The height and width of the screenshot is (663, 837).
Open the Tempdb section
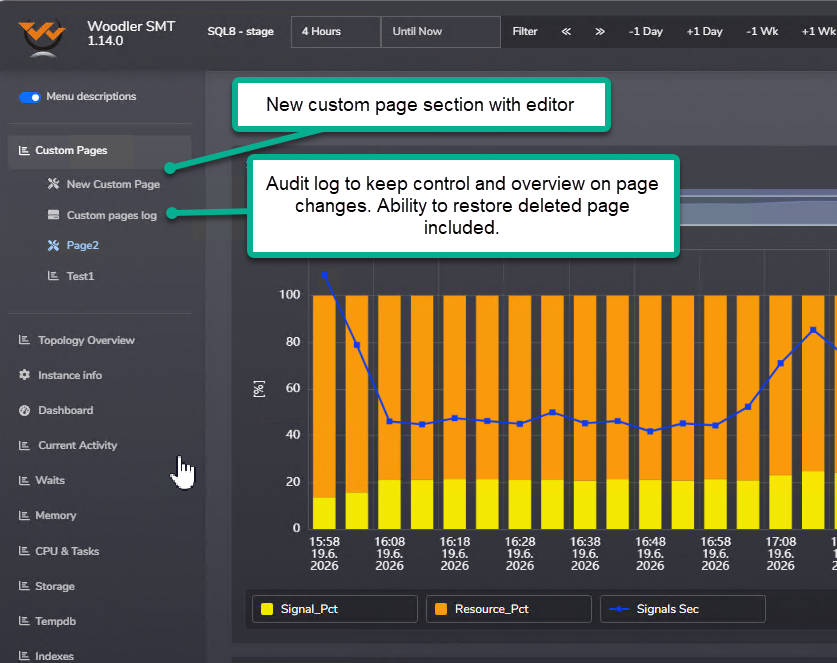[x=56, y=621]
